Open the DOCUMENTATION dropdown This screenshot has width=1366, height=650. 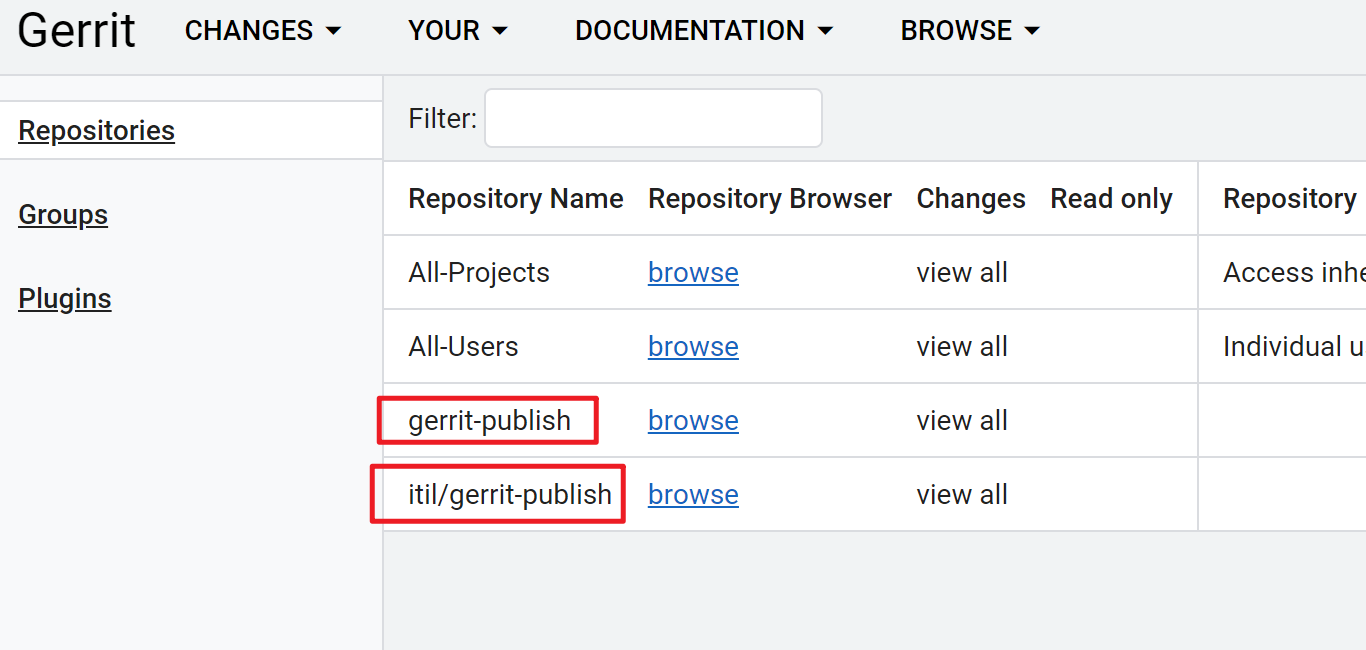click(x=703, y=31)
